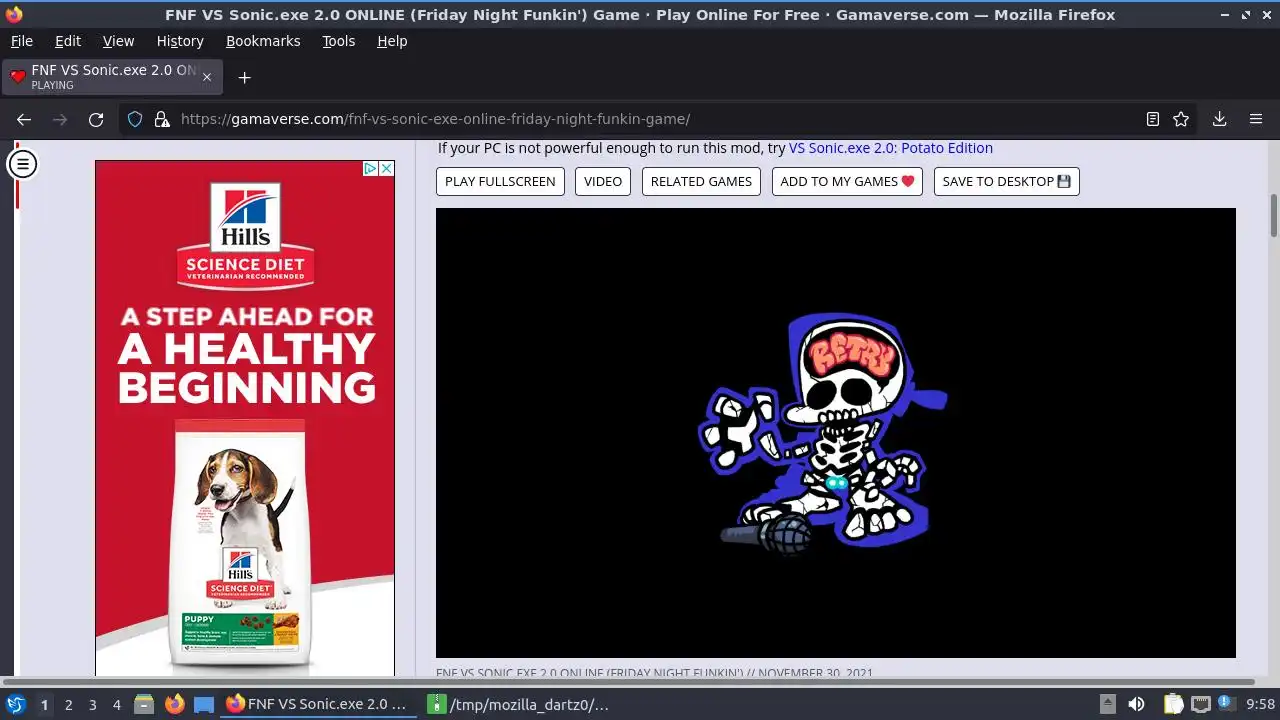This screenshot has height=720, width=1280.
Task: View site security padlock info
Action: (x=162, y=119)
